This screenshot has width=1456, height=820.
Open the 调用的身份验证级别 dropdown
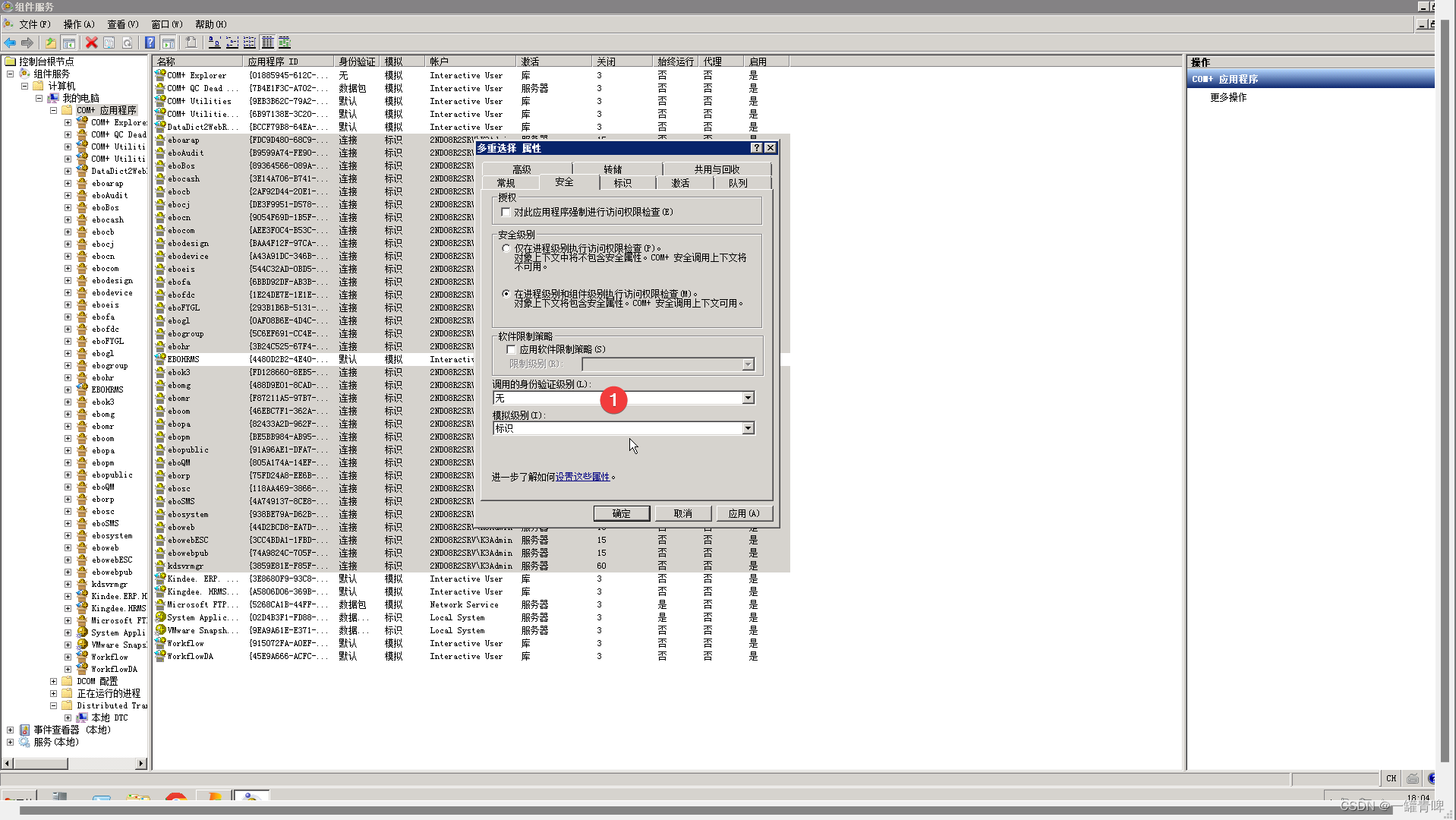(x=748, y=397)
